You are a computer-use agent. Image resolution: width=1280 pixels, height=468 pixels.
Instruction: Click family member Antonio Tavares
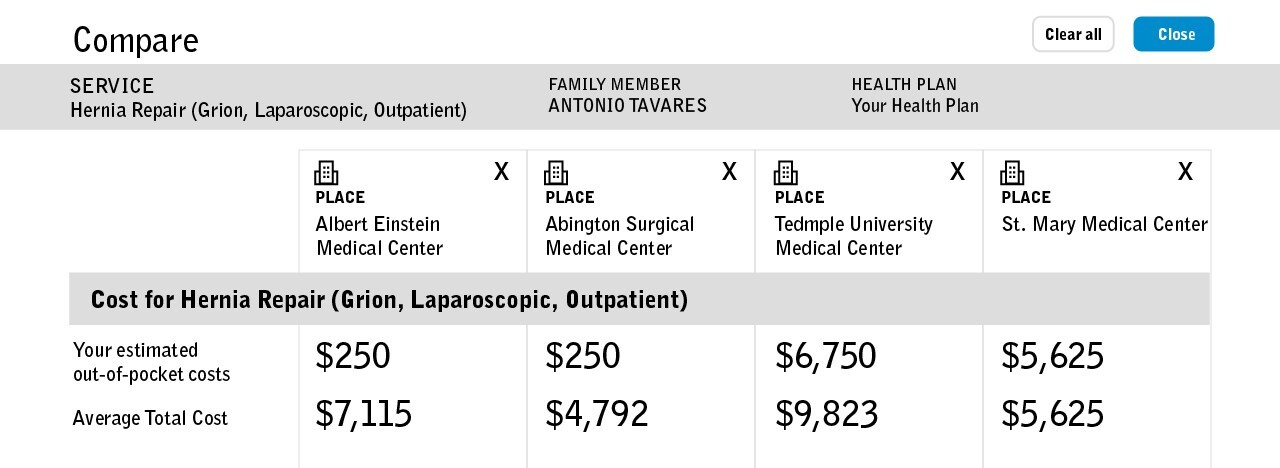point(627,106)
